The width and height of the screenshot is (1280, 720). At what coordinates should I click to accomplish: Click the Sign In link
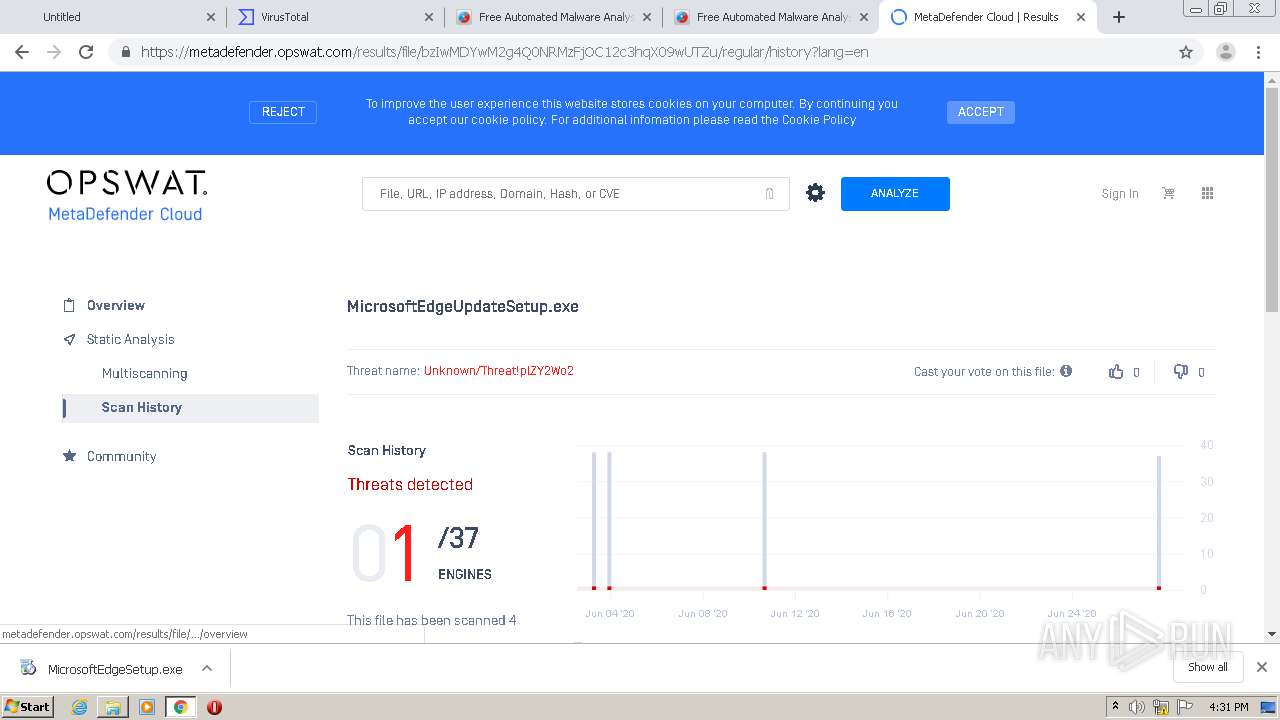coord(1120,194)
